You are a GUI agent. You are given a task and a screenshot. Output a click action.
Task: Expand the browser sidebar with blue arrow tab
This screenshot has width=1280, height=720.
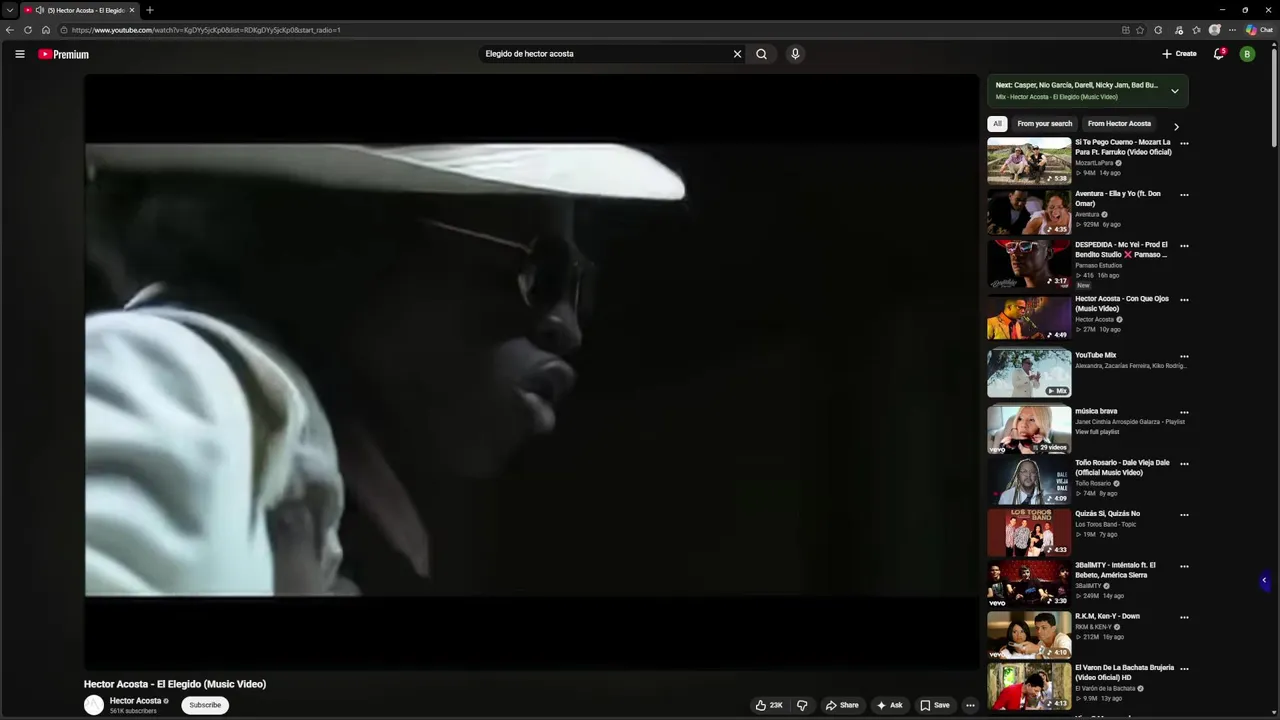pos(1264,580)
